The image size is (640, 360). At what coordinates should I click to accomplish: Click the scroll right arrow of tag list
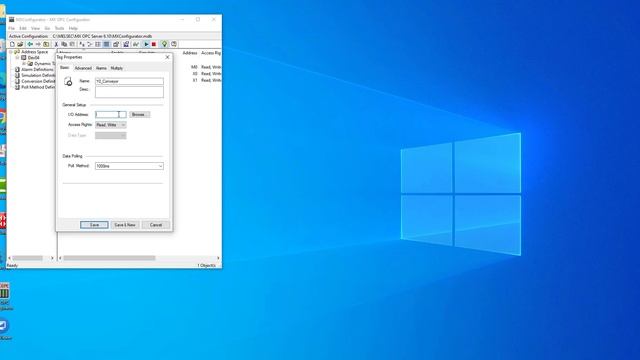(x=218, y=258)
